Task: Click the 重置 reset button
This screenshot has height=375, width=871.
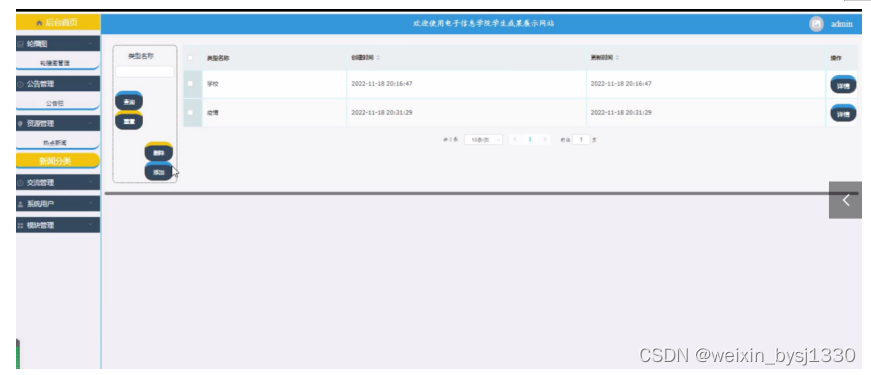Action: 129,120
